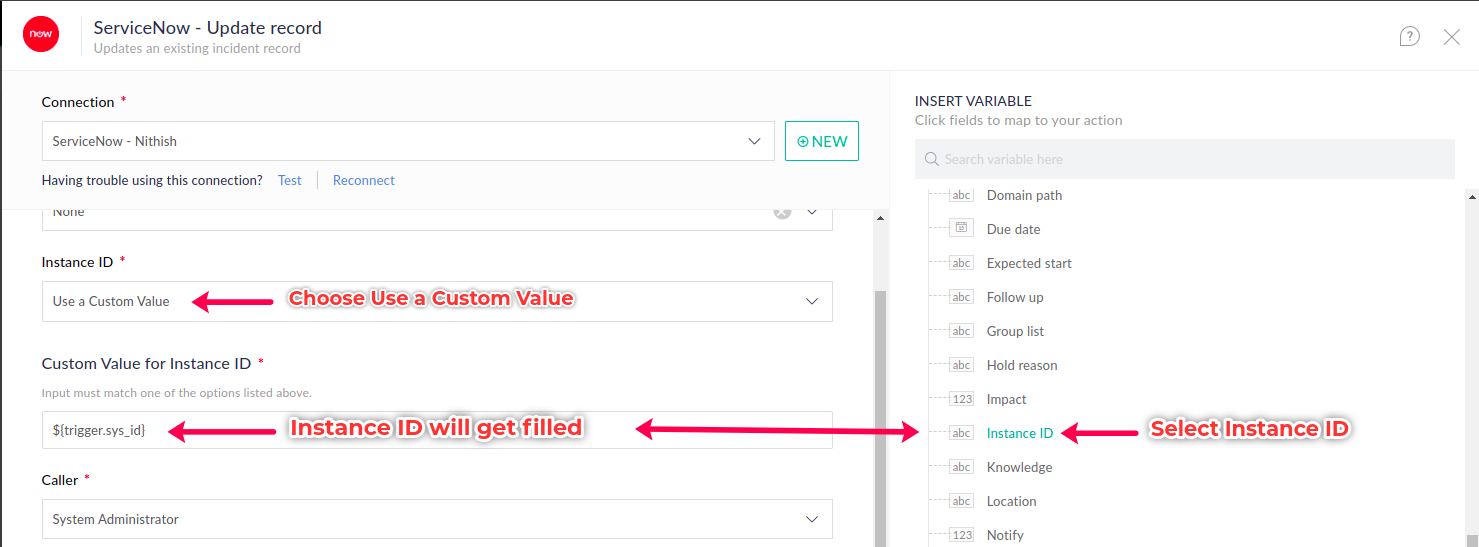Click the 123 icon beside Notify

tap(961, 535)
